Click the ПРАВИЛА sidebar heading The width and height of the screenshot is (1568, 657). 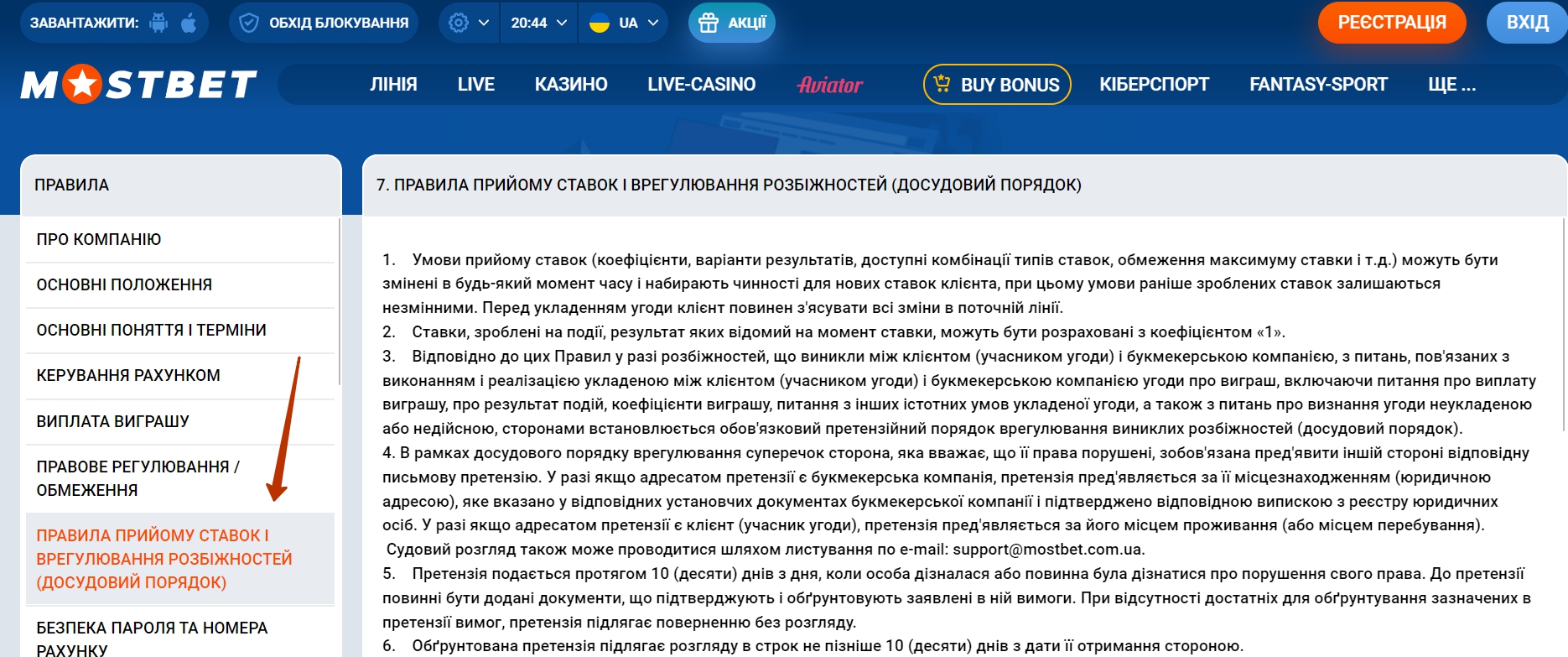pos(72,185)
